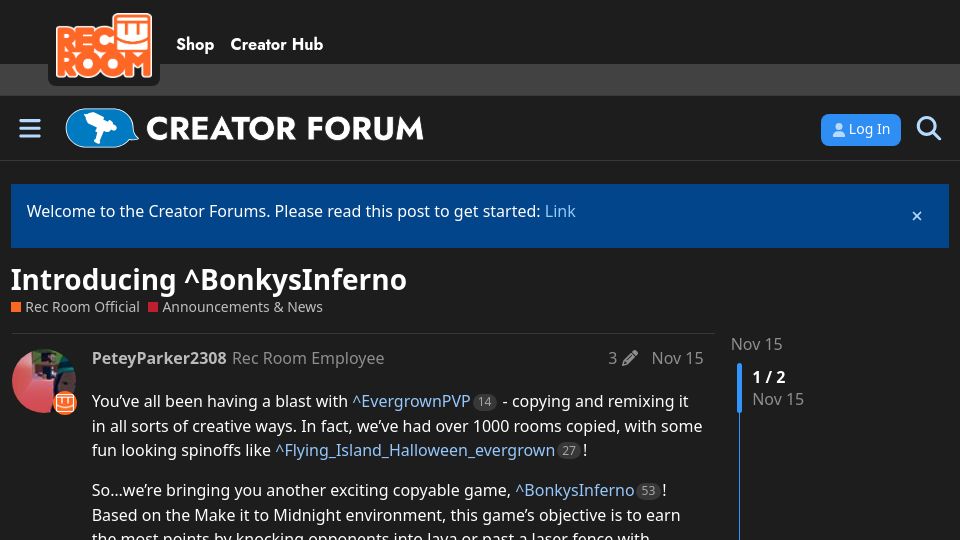Follow the get started Link
This screenshot has height=540, width=960.
pos(560,211)
